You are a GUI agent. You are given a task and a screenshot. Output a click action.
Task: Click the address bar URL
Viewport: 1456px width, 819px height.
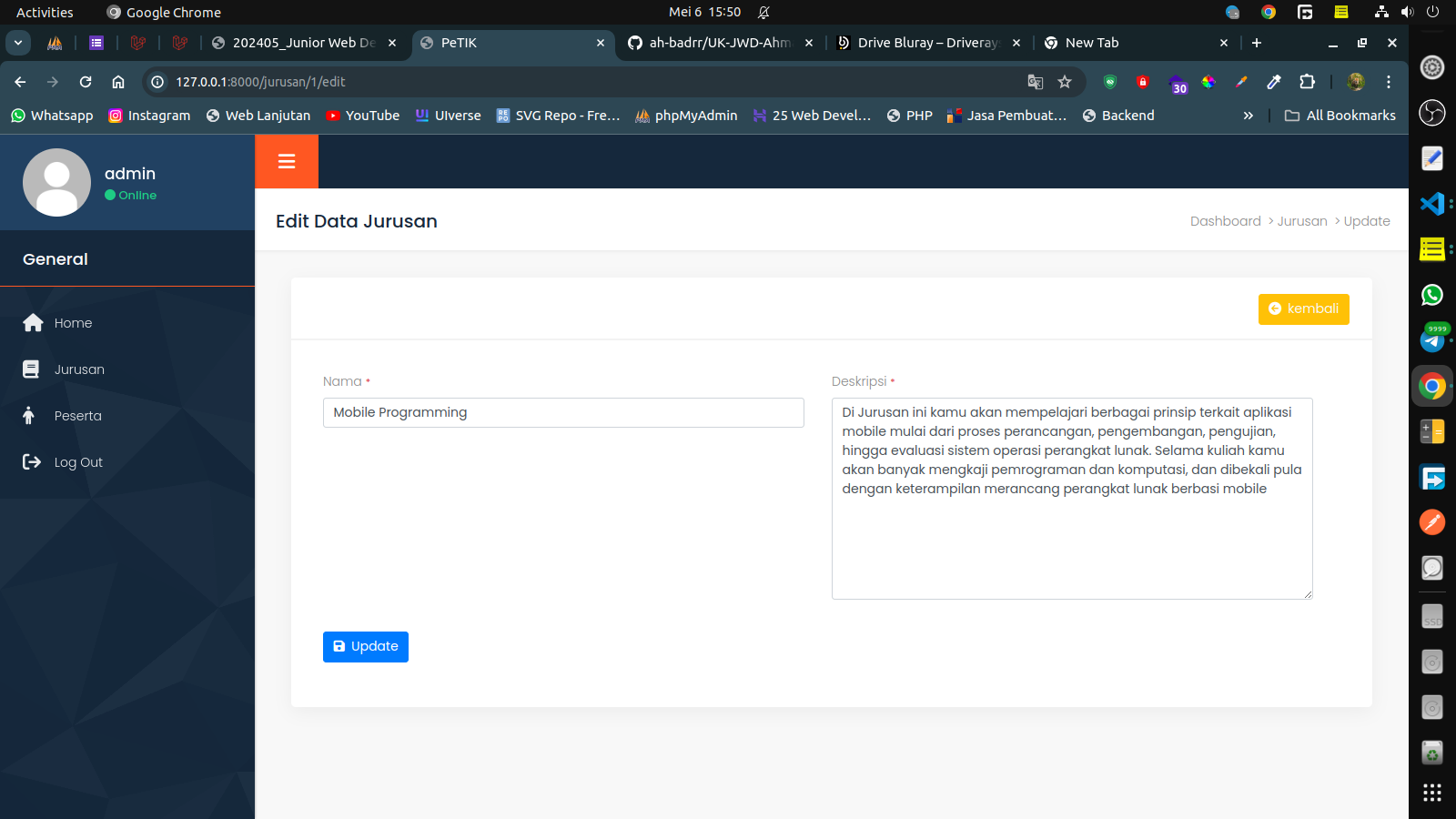coord(260,82)
